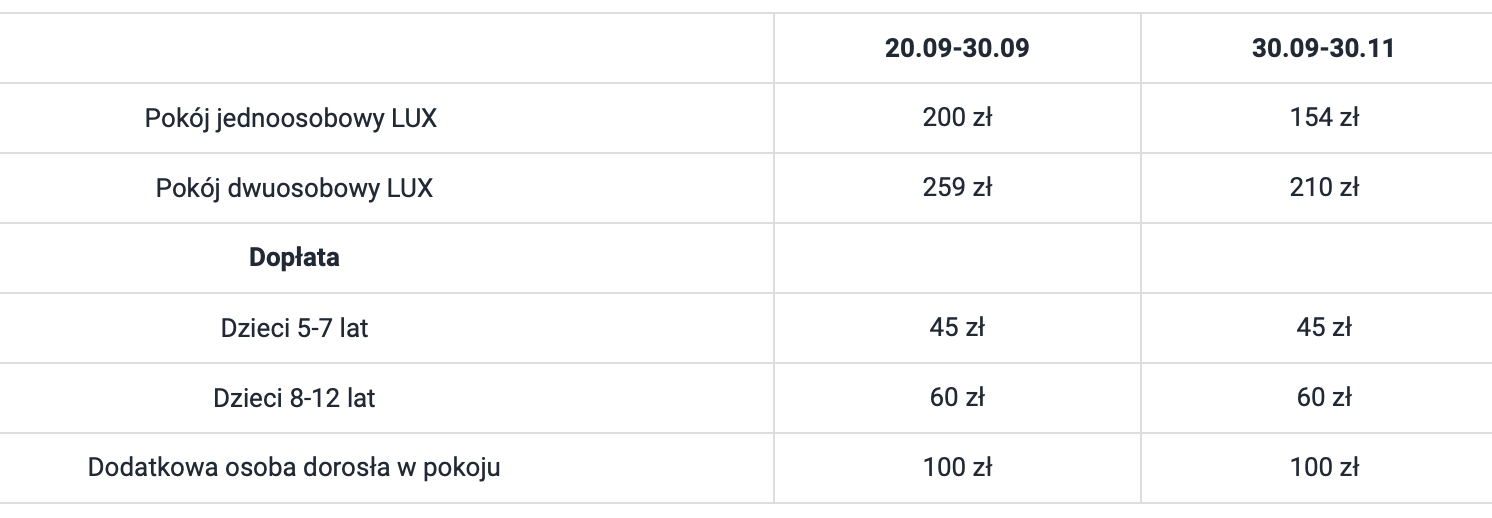
Task: Click the Dzieci 5-7 lat row label
Action: coord(294,328)
